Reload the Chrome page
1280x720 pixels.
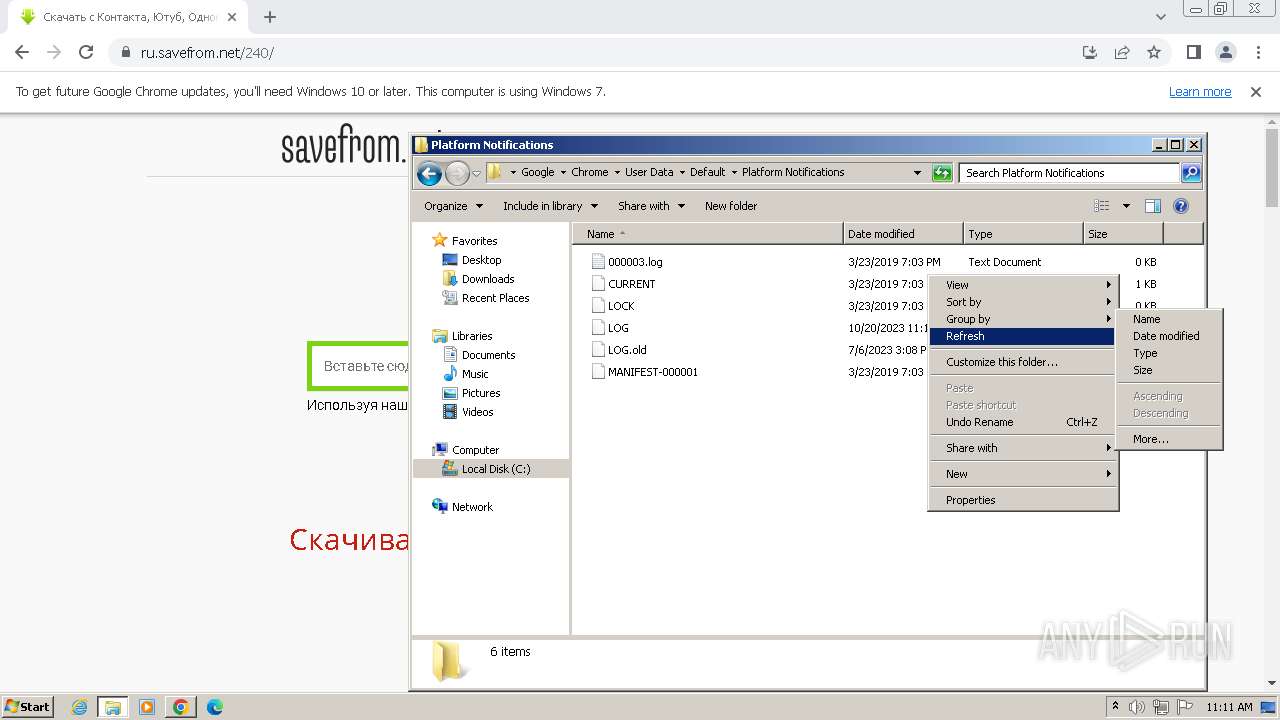pyautogui.click(x=86, y=52)
